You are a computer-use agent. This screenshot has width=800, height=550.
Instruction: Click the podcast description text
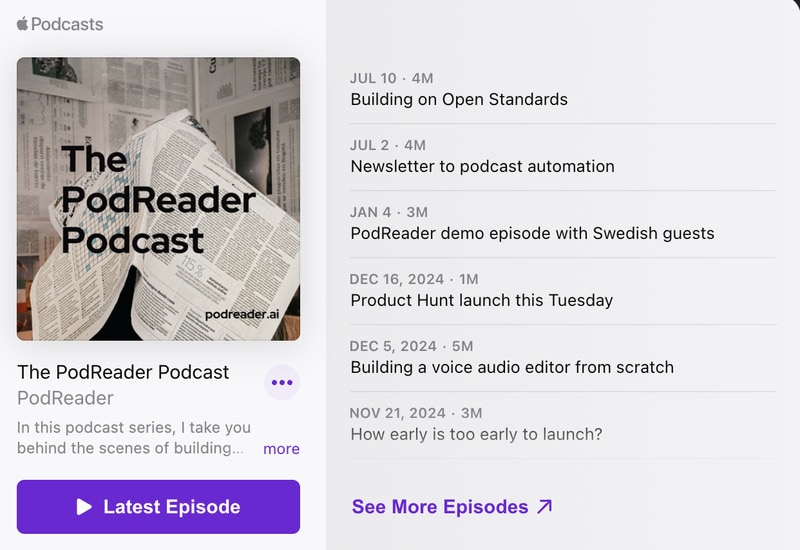click(x=130, y=438)
